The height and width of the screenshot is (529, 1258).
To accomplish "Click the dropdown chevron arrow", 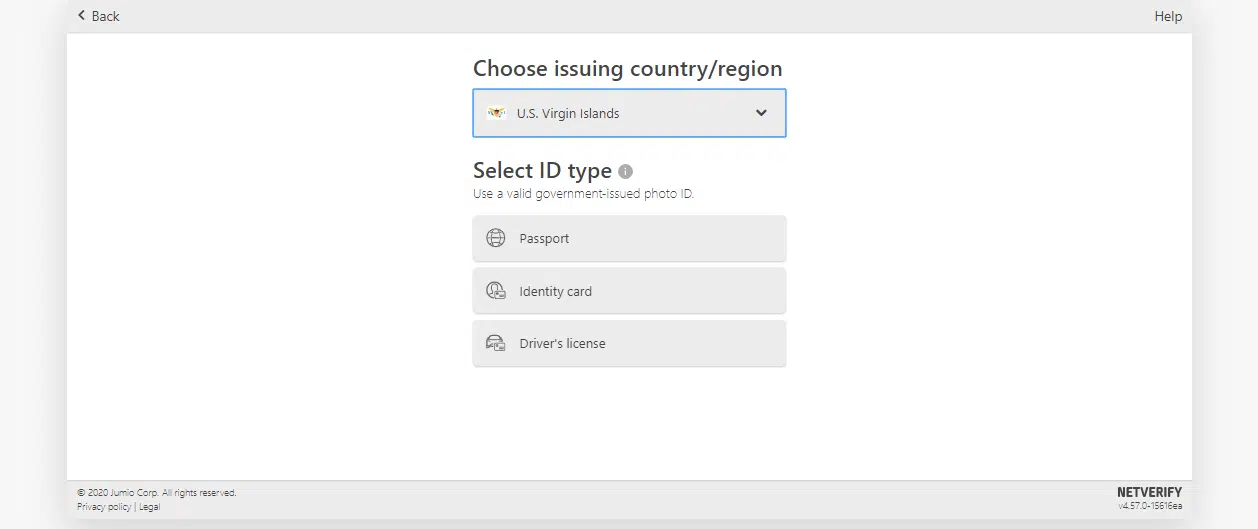I will pyautogui.click(x=761, y=113).
